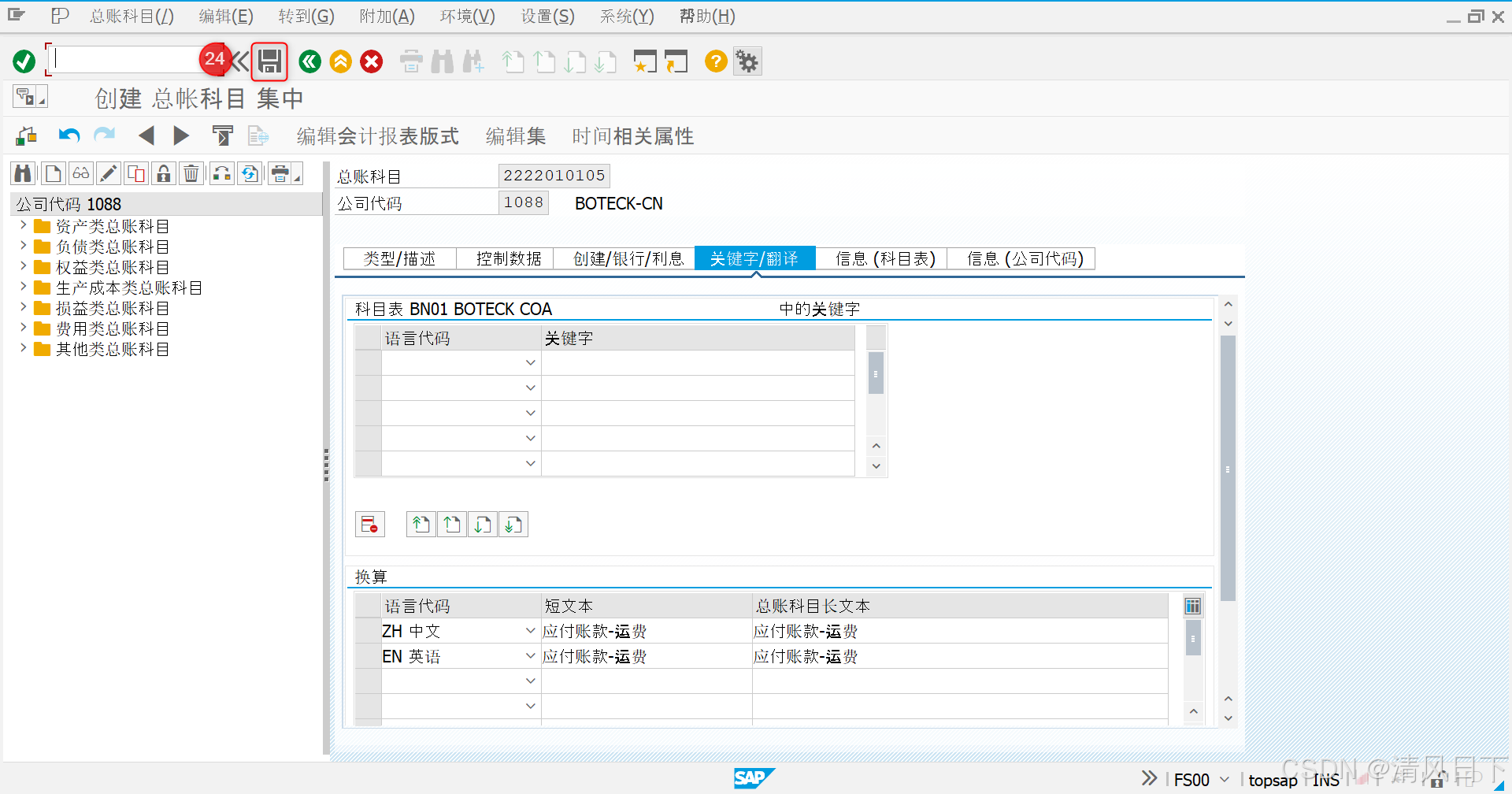Image resolution: width=1512 pixels, height=794 pixels.
Task: Expand 负债类总账科目 folder
Action: [23, 246]
